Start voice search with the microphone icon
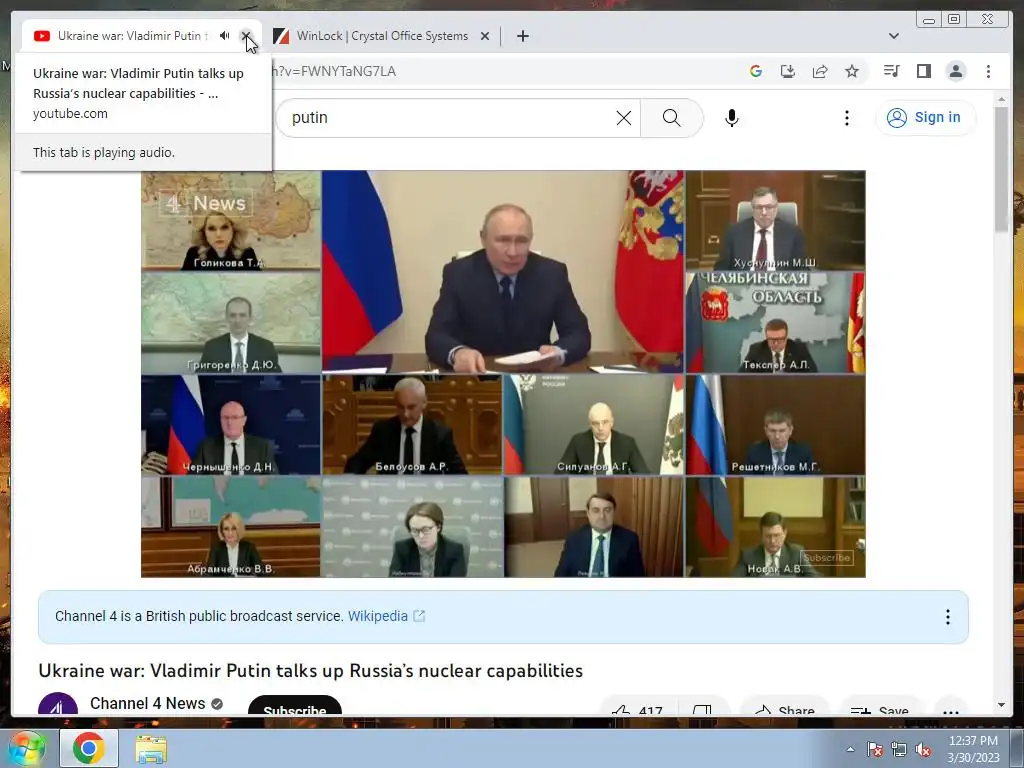The height and width of the screenshot is (768, 1024). (x=731, y=118)
